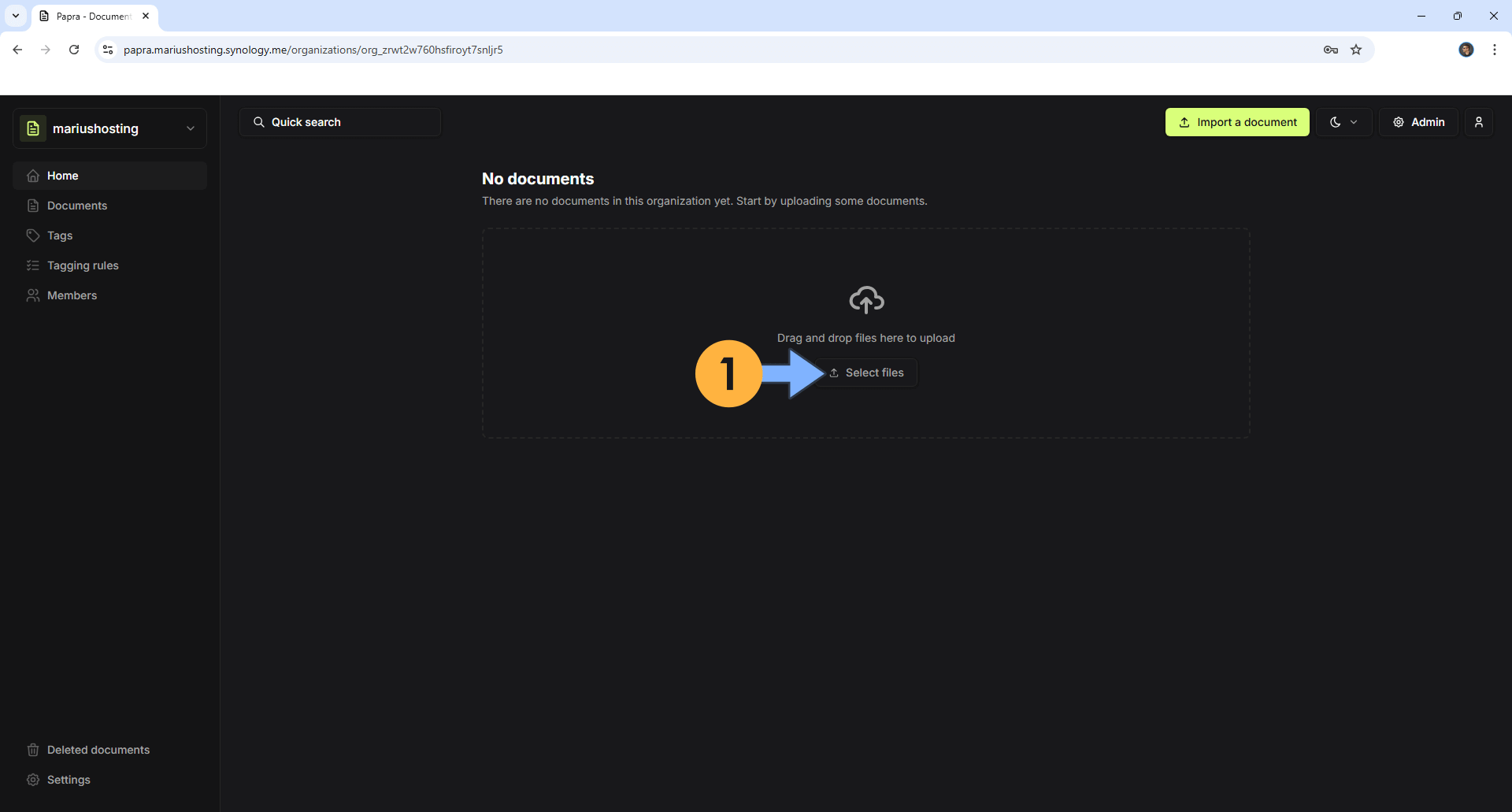This screenshot has width=1512, height=812.
Task: Open Tagging rules page
Action: (83, 265)
